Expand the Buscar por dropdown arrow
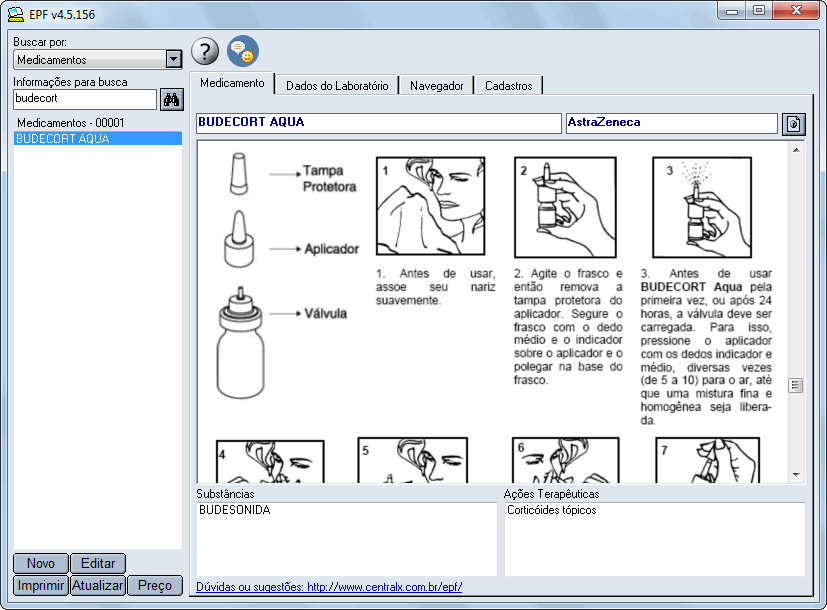Image resolution: width=827 pixels, height=610 pixels. tap(174, 59)
